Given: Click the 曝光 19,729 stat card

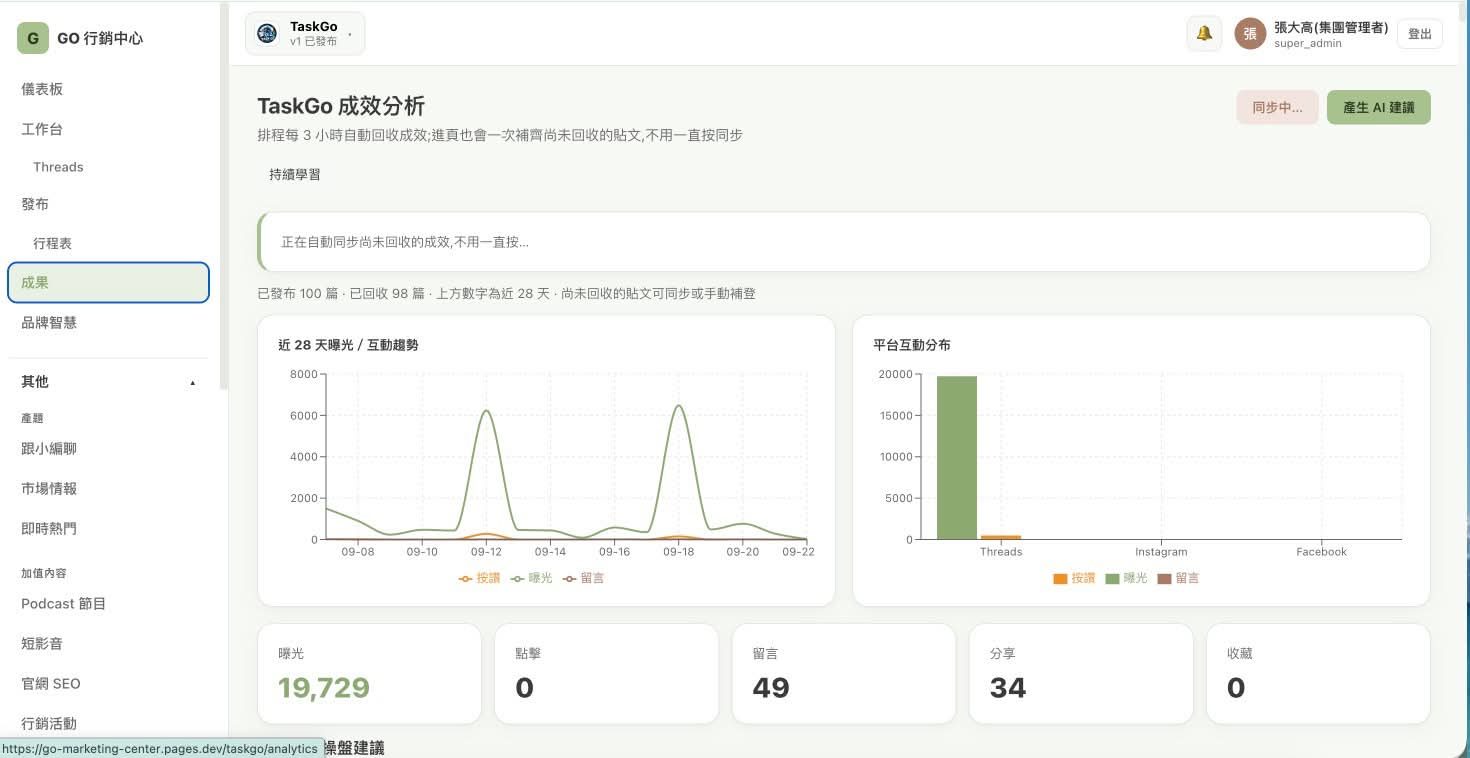Looking at the screenshot, I should tap(369, 674).
